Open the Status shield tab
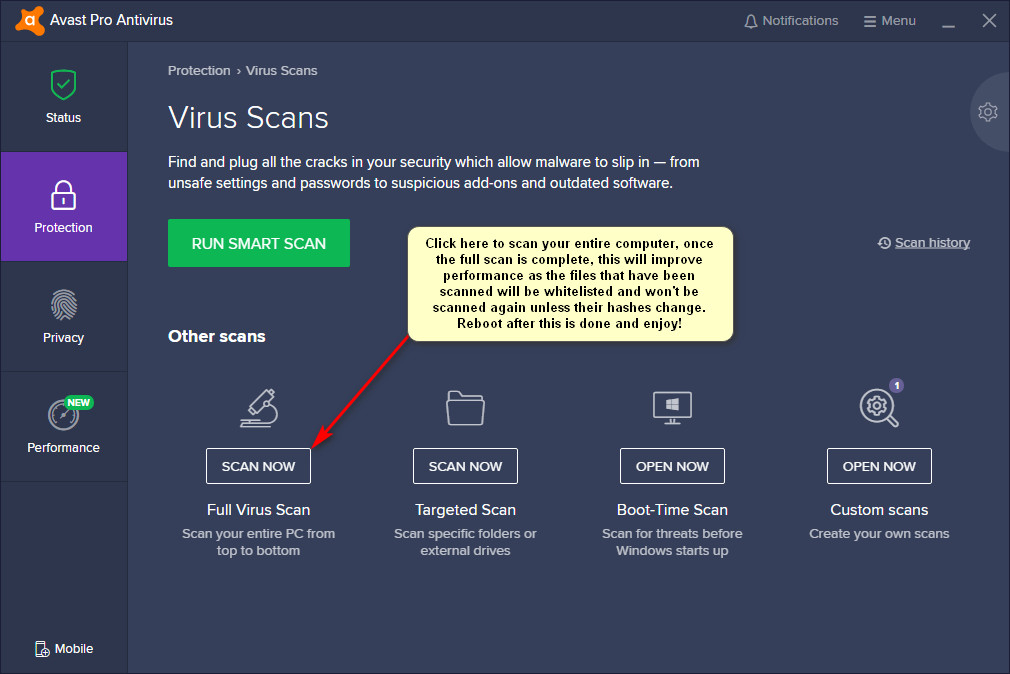The width and height of the screenshot is (1010, 674). (x=63, y=97)
